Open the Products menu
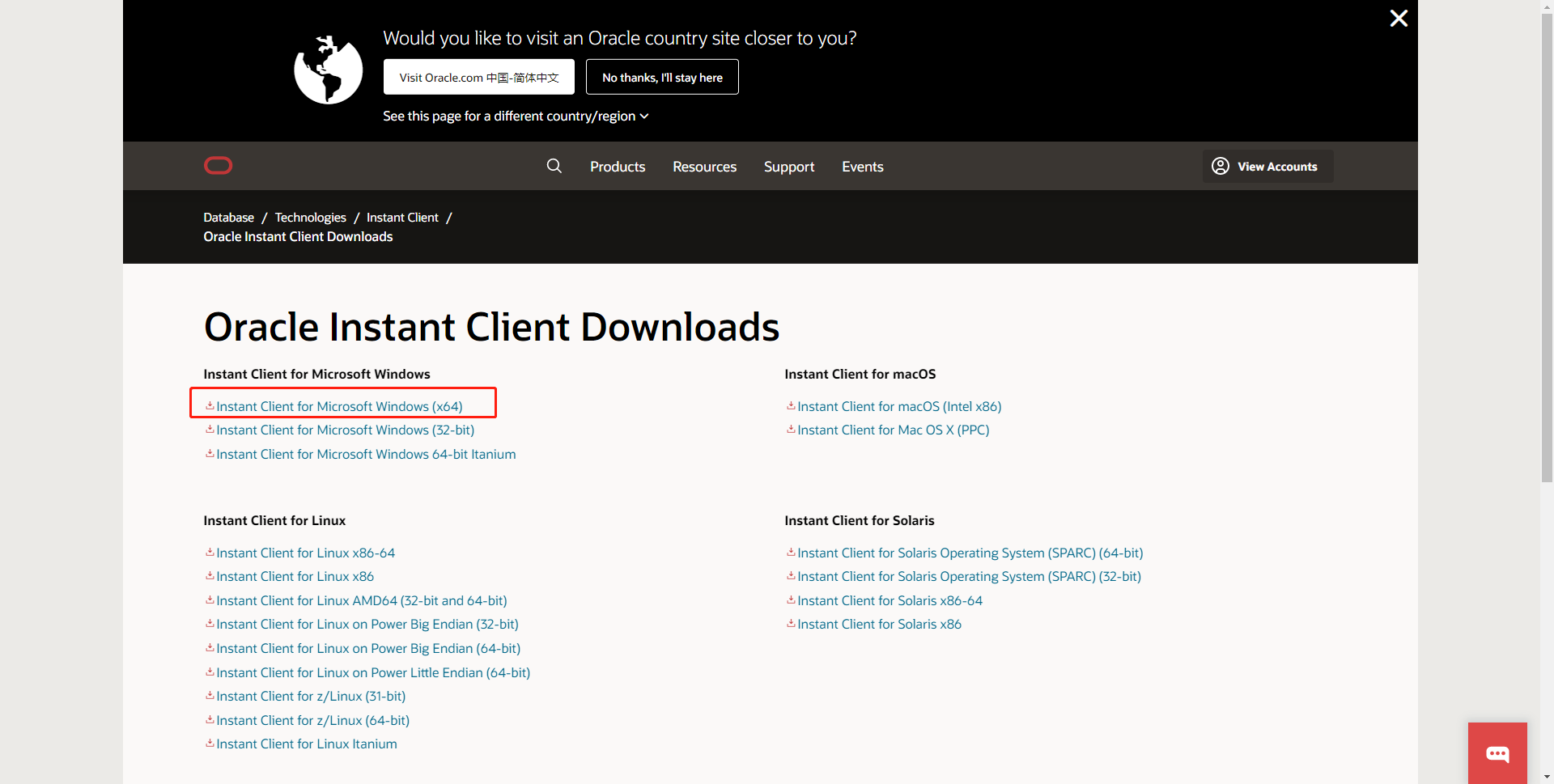 point(618,167)
